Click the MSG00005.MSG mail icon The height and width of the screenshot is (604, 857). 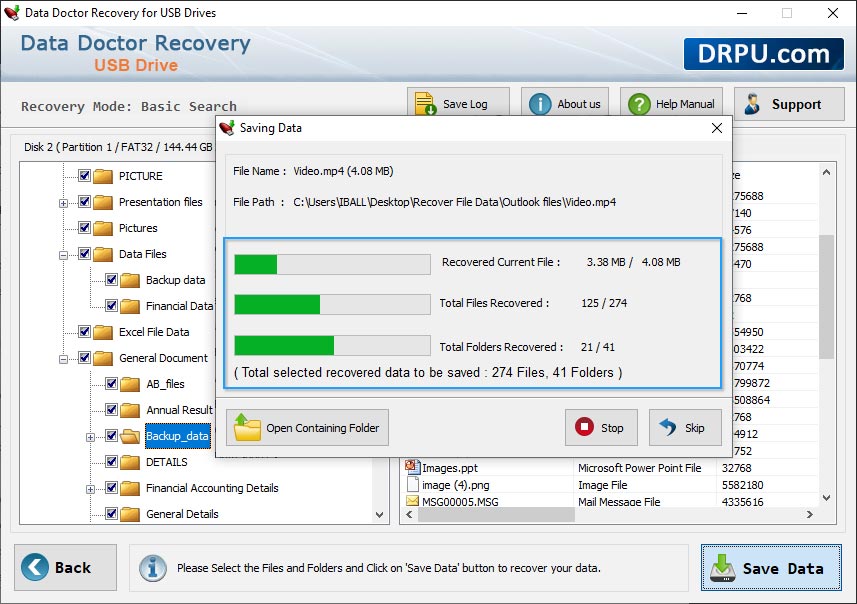[412, 501]
